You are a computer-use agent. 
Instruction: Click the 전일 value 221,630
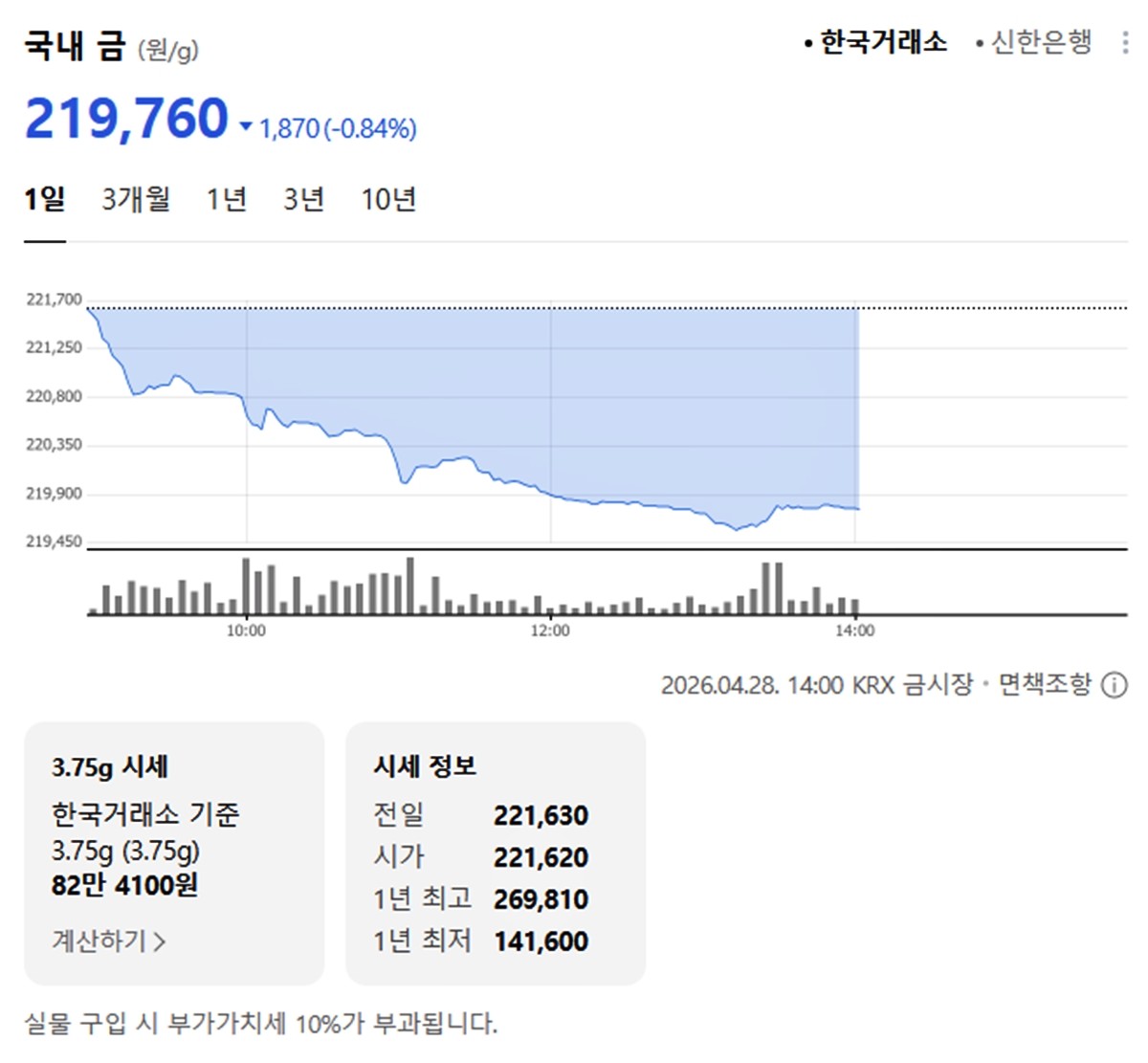click(x=541, y=815)
